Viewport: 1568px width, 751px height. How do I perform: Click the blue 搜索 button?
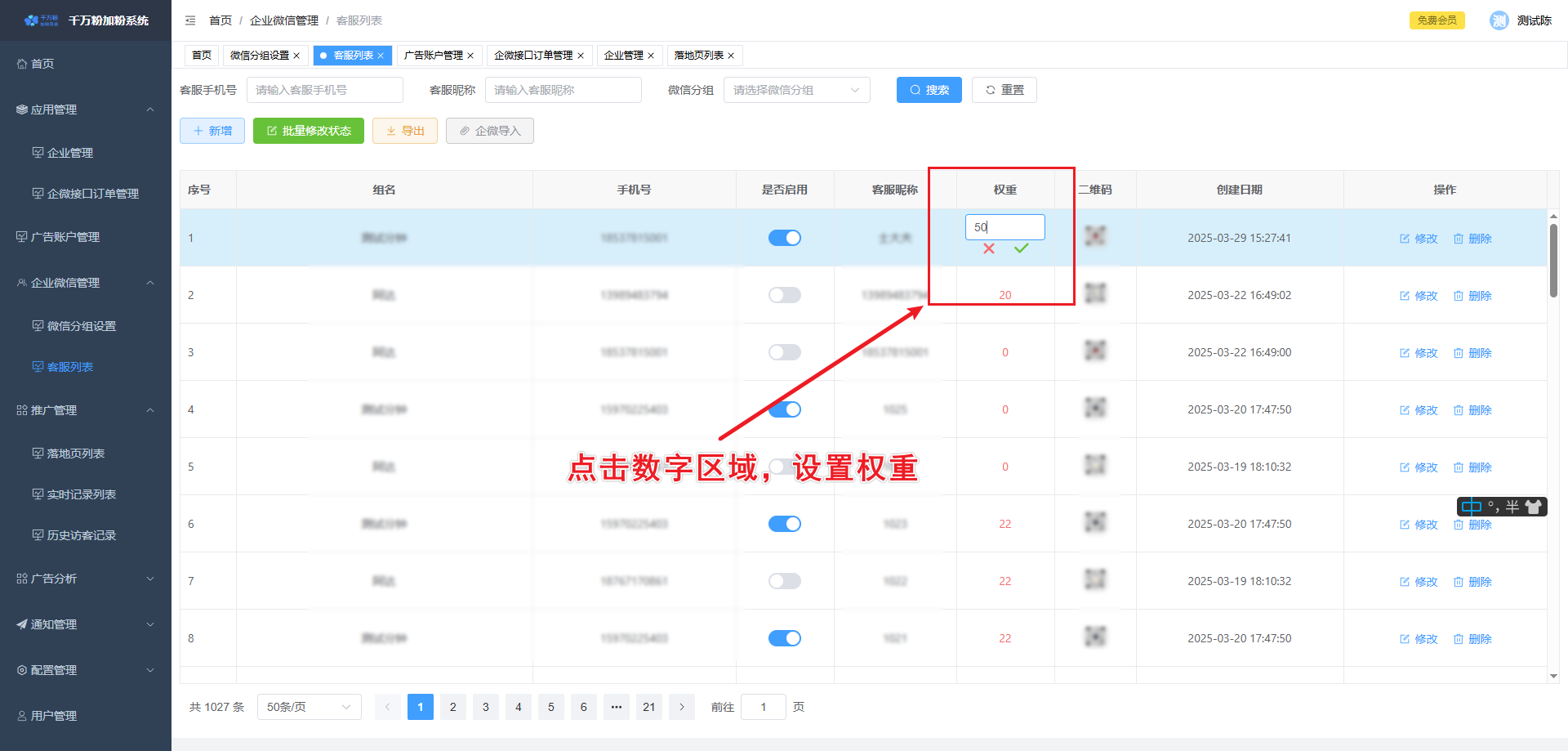pos(929,90)
